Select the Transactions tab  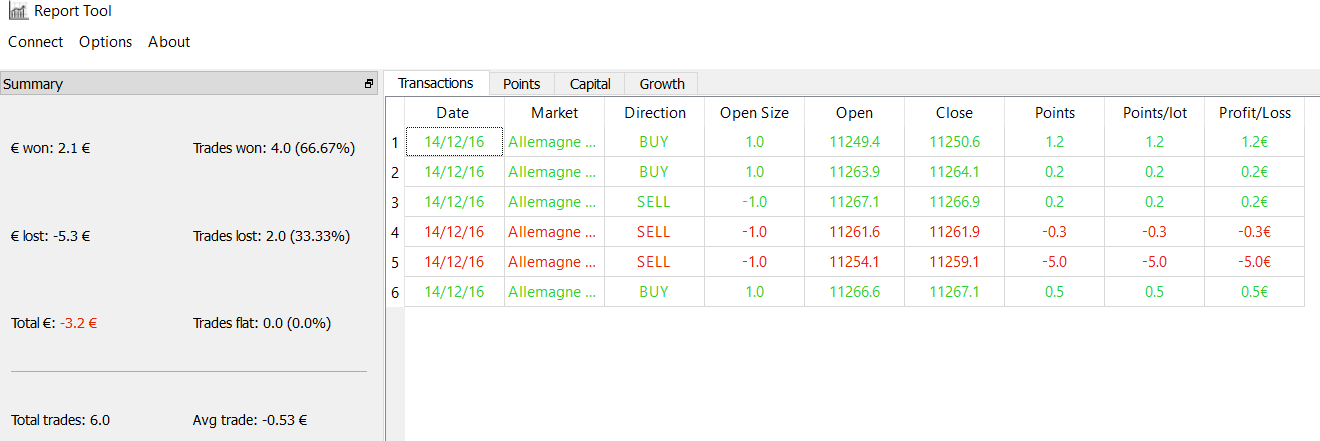[436, 83]
